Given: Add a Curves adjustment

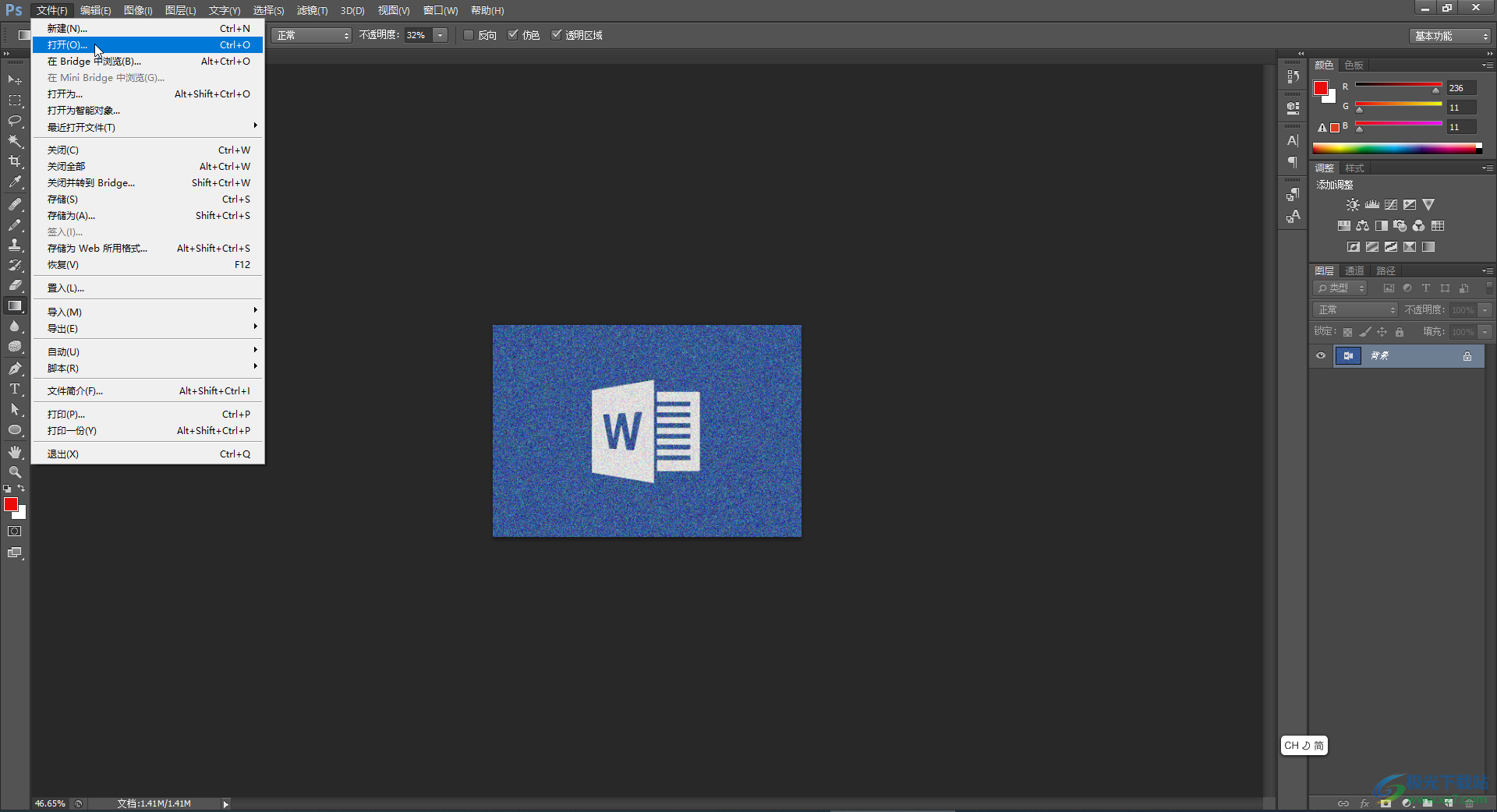Looking at the screenshot, I should click(1391, 205).
